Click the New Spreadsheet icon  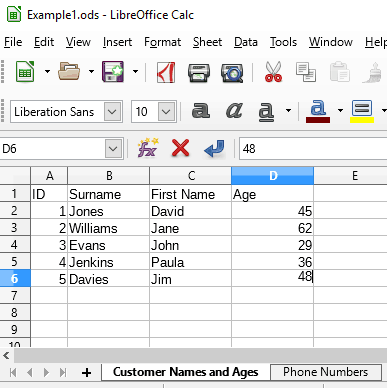25,72
